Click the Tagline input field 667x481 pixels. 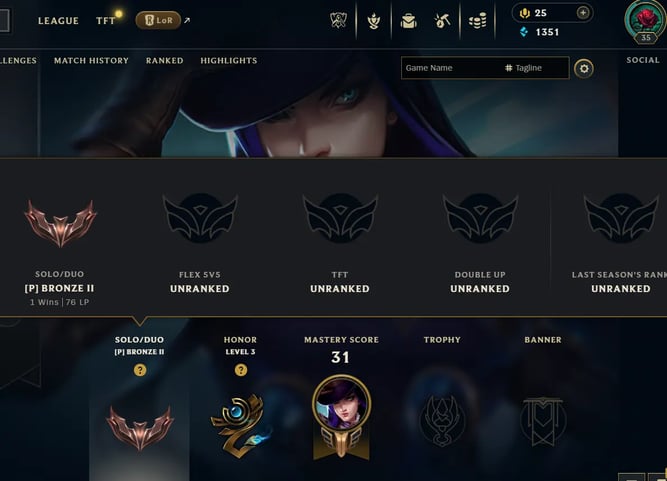click(x=537, y=68)
